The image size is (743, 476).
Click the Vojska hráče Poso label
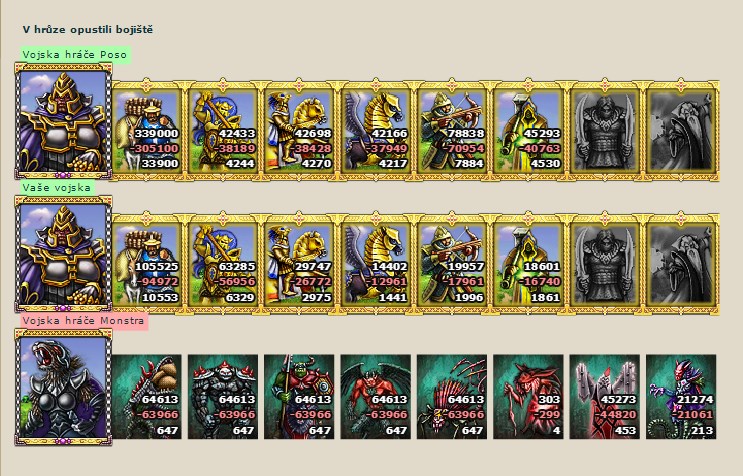(x=75, y=54)
